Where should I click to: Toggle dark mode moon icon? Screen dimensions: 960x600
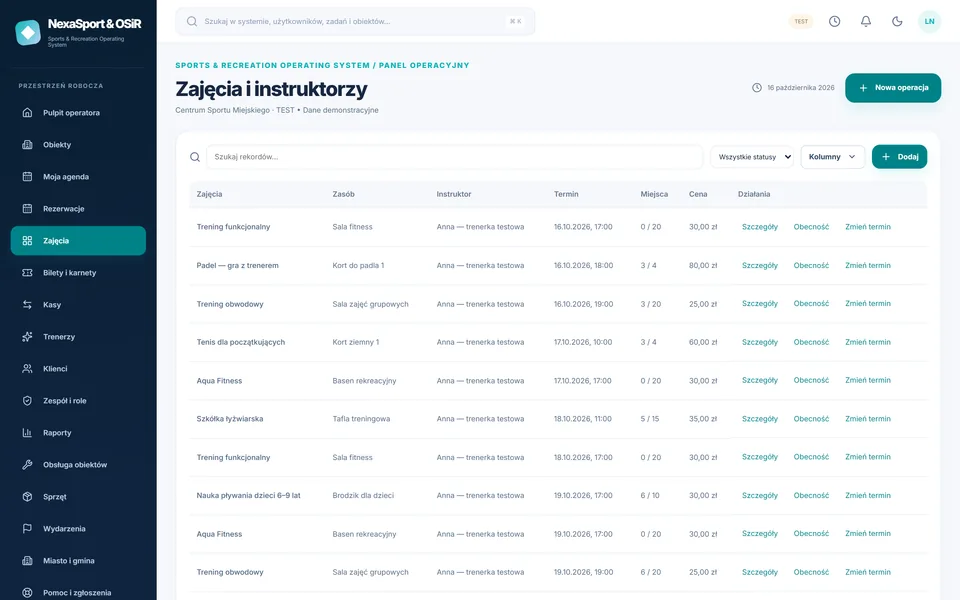[x=897, y=21]
